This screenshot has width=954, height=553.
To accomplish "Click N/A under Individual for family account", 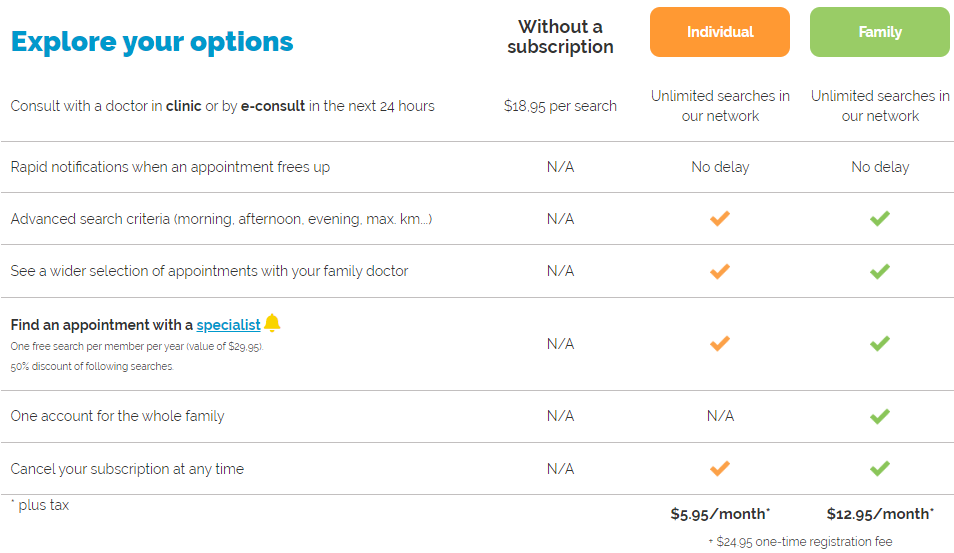I will 720,416.
